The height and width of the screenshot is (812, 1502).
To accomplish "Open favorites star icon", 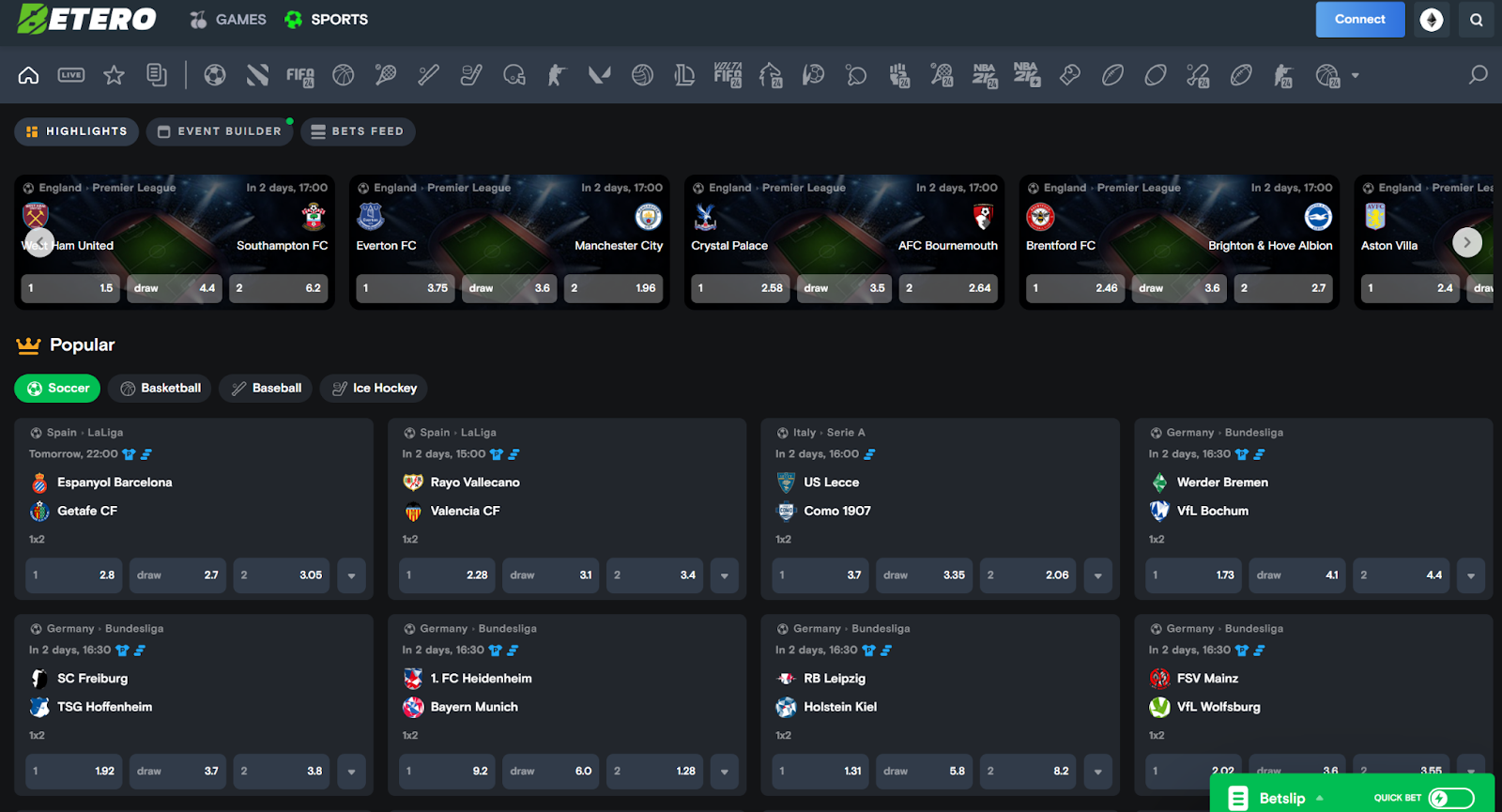I will (x=114, y=75).
